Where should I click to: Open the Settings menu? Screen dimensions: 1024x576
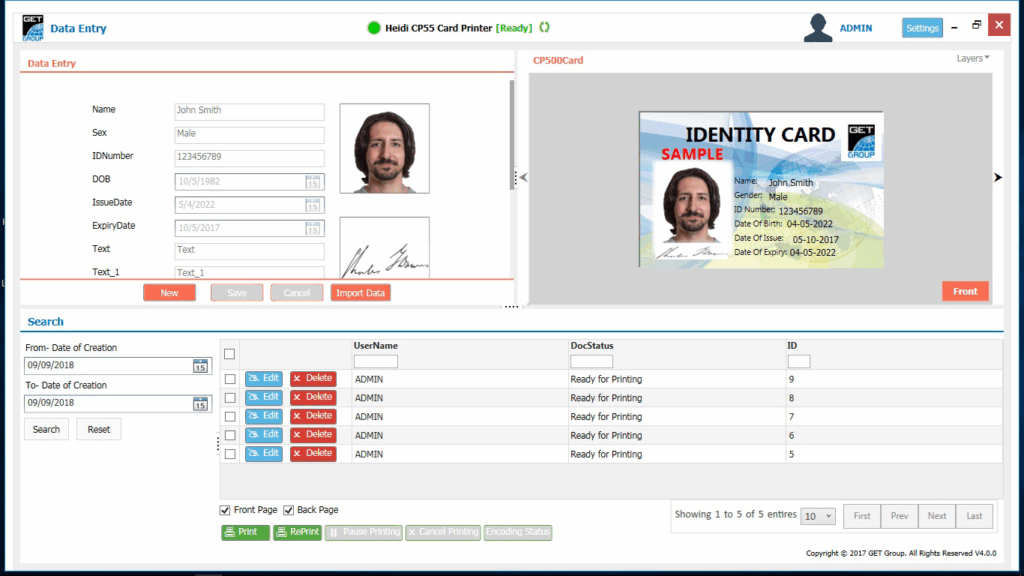click(x=922, y=28)
